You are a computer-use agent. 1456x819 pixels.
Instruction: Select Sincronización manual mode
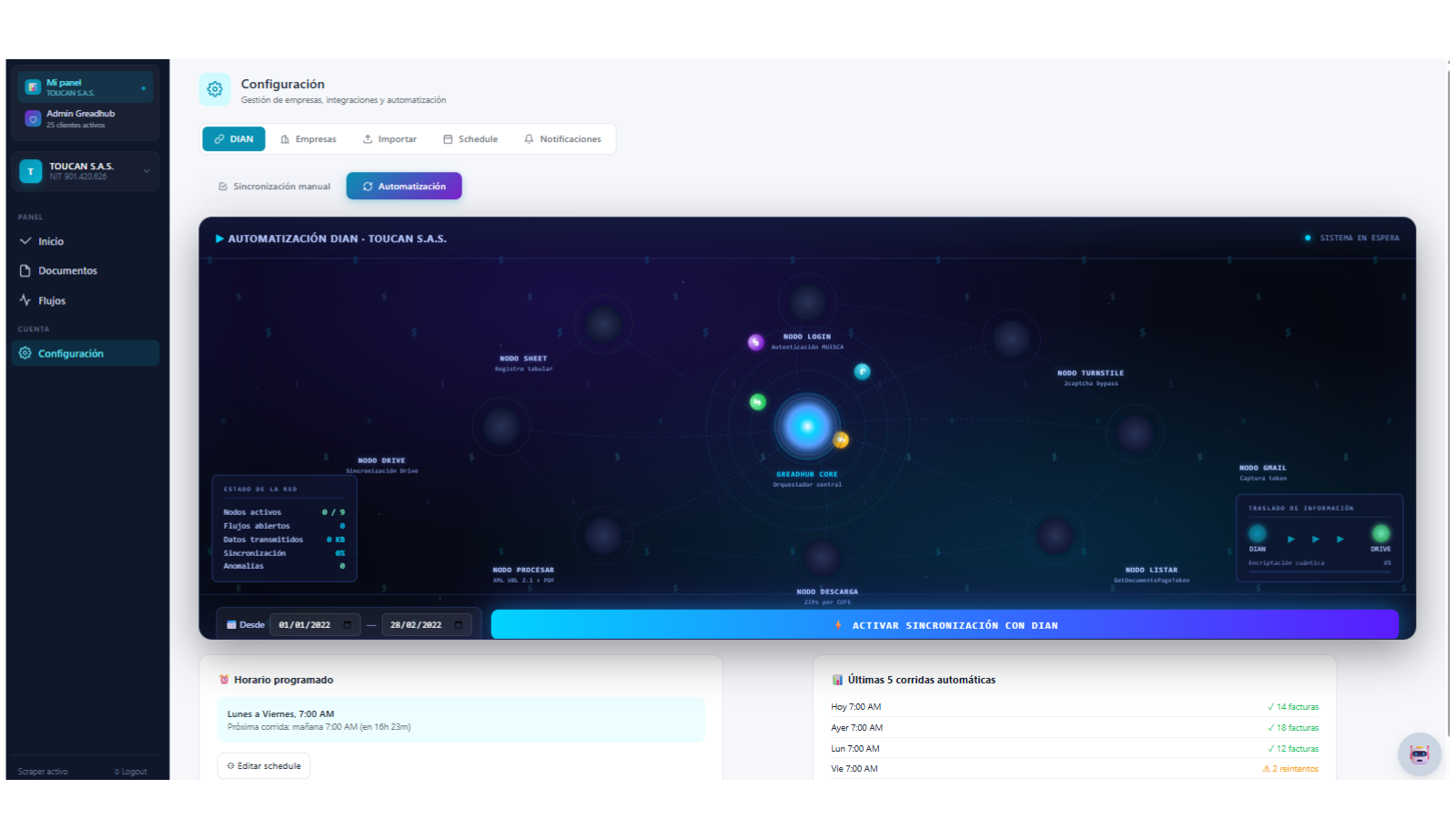[274, 187]
